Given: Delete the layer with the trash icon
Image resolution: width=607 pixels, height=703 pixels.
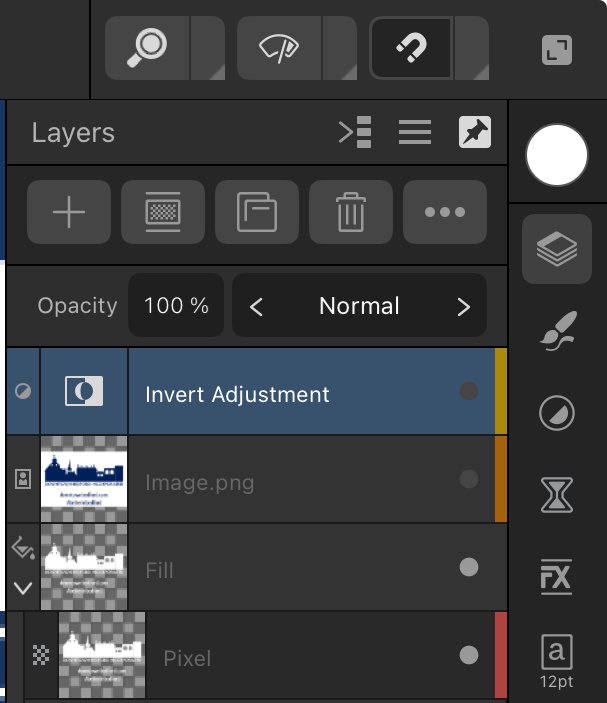Looking at the screenshot, I should (351, 212).
